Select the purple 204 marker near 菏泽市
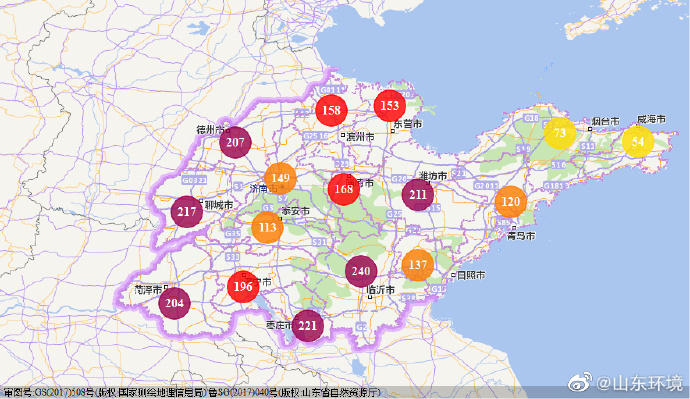The height and width of the screenshot is (399, 690). tap(175, 303)
